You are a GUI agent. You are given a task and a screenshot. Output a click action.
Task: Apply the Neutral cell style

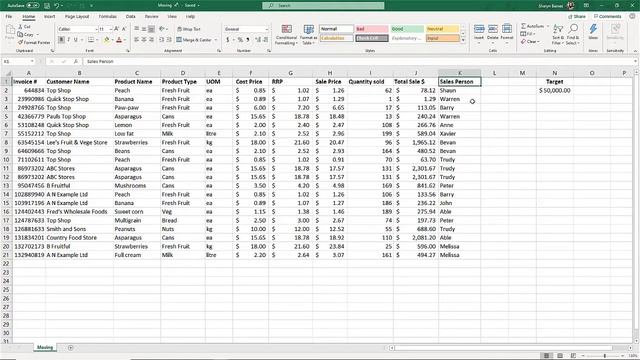(x=442, y=29)
